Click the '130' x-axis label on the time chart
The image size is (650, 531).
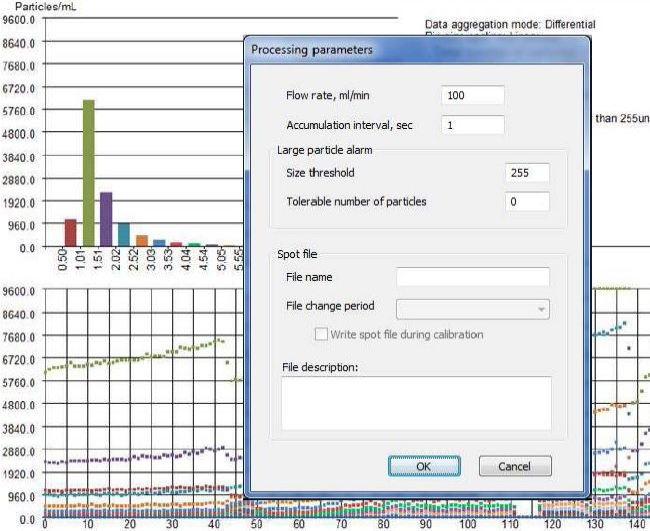point(594,524)
